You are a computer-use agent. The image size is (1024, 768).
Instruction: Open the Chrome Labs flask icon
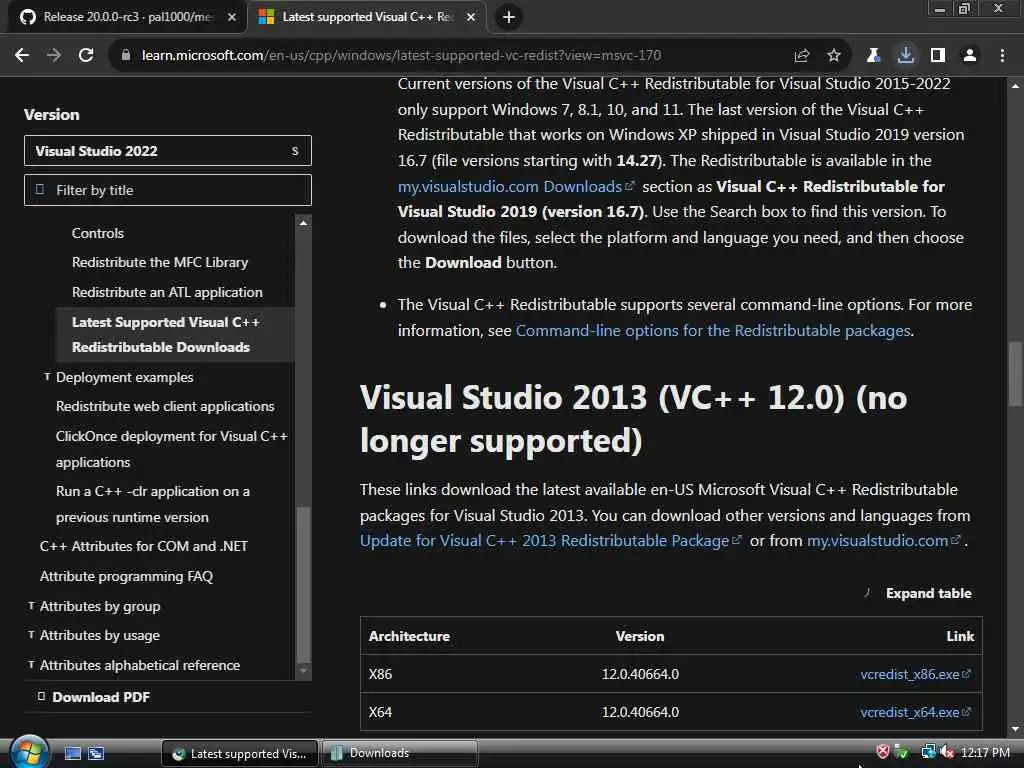point(873,56)
